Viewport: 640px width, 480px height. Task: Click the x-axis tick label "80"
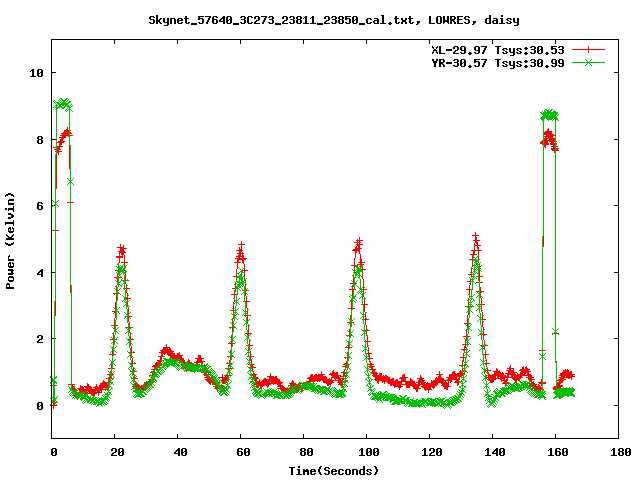pos(306,452)
